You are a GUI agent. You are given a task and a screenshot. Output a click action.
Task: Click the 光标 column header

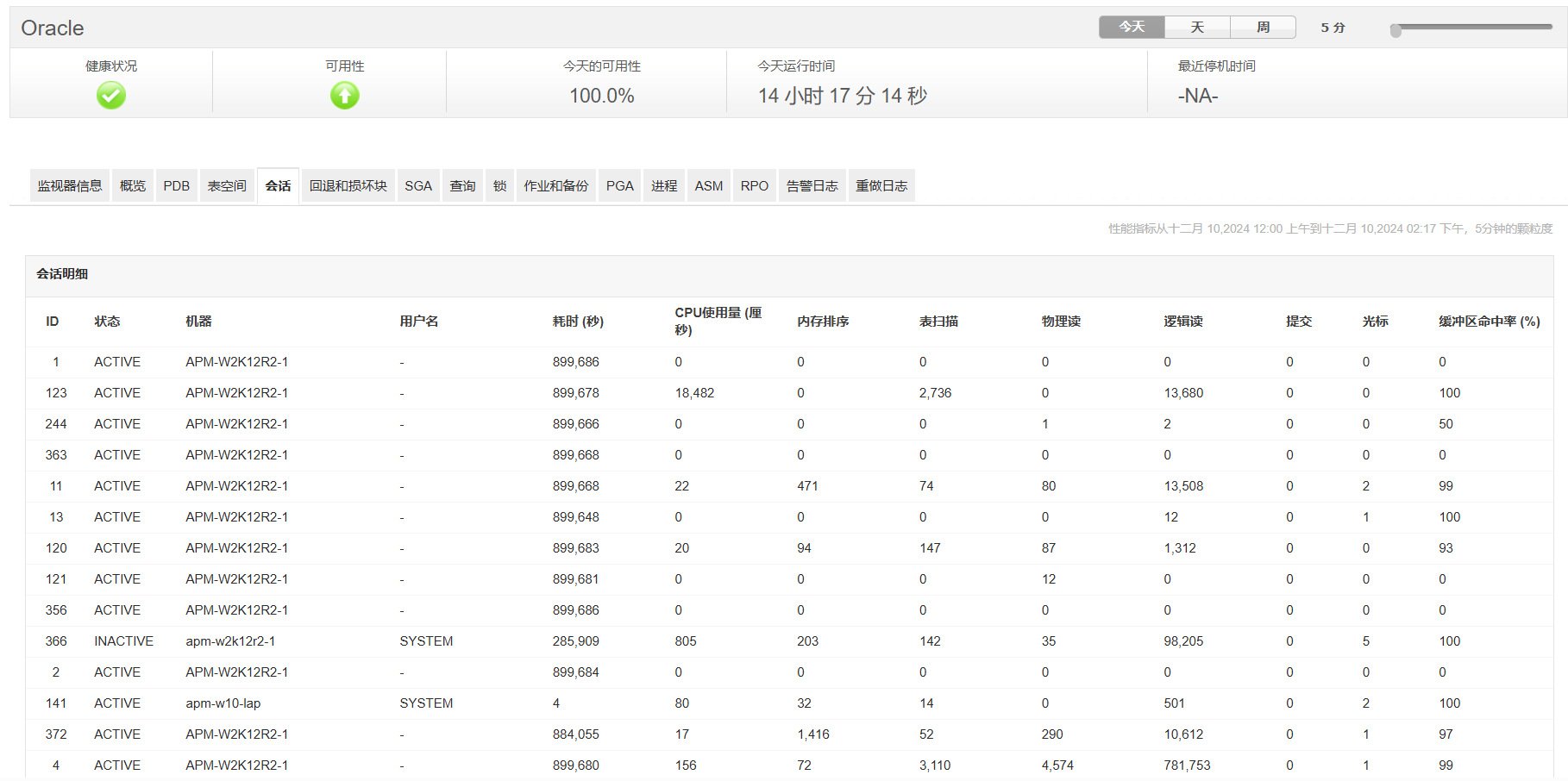coord(1375,322)
